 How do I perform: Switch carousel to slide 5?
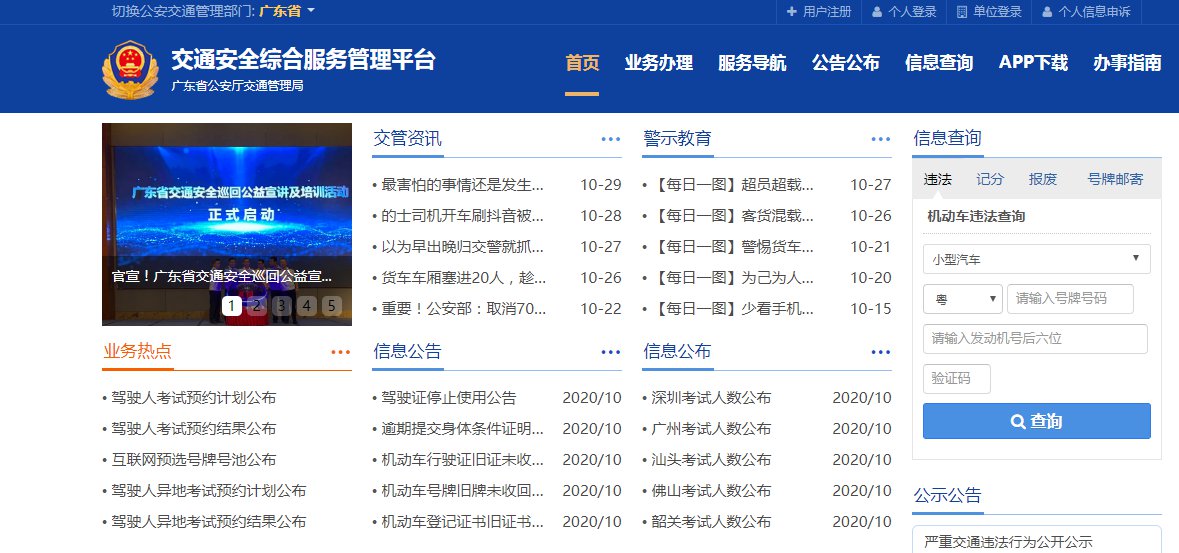[x=331, y=306]
